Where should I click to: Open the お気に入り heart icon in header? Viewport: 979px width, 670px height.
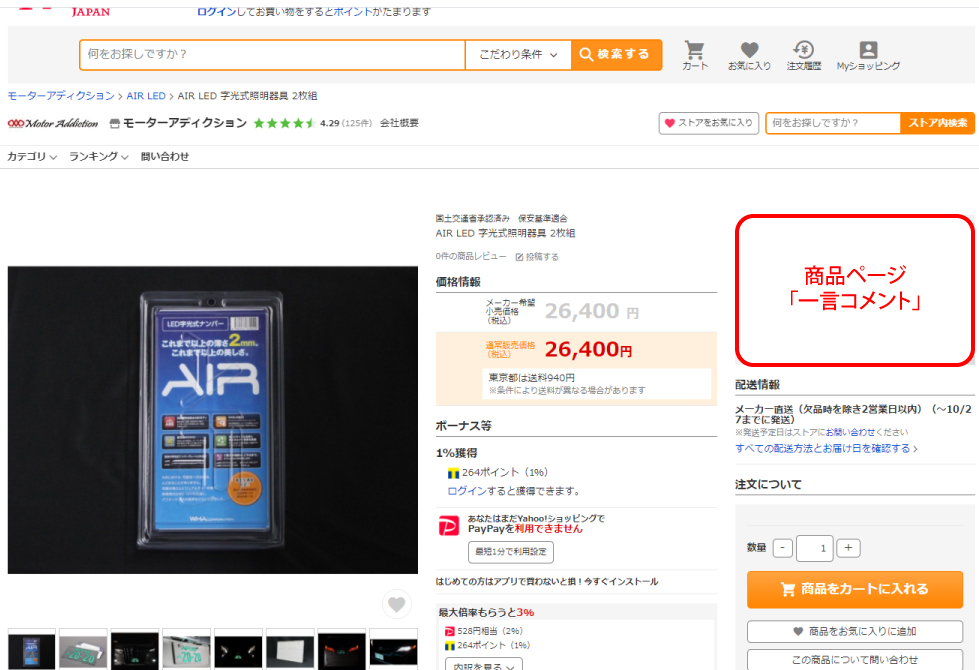pyautogui.click(x=749, y=55)
